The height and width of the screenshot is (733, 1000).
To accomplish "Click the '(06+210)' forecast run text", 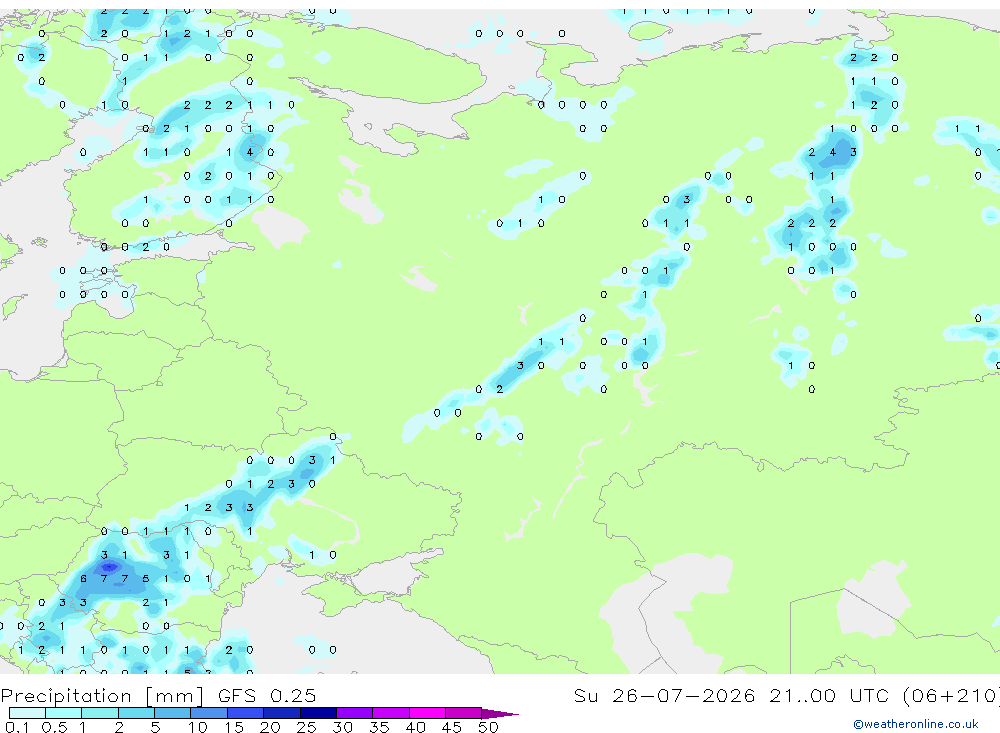I will 952,695.
